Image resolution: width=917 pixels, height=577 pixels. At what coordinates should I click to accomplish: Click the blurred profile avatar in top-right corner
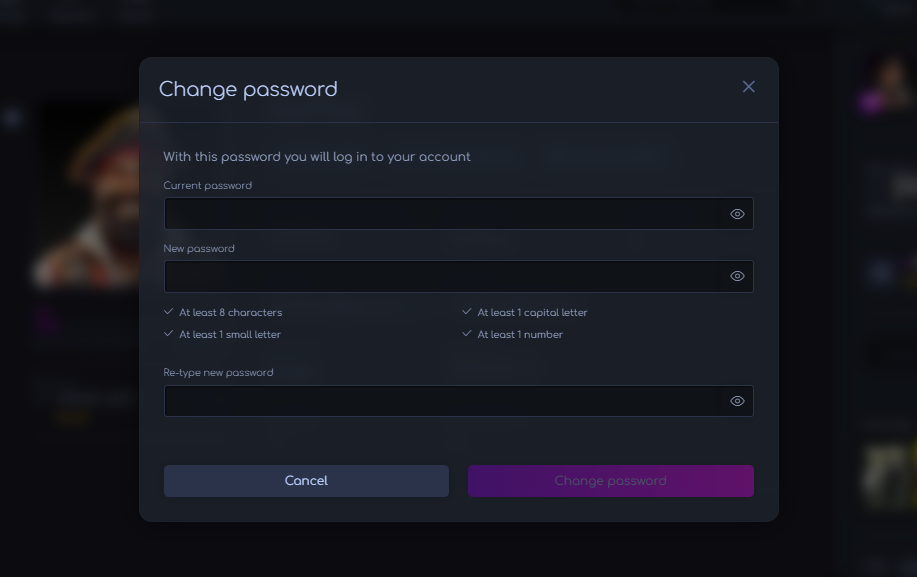point(891,80)
